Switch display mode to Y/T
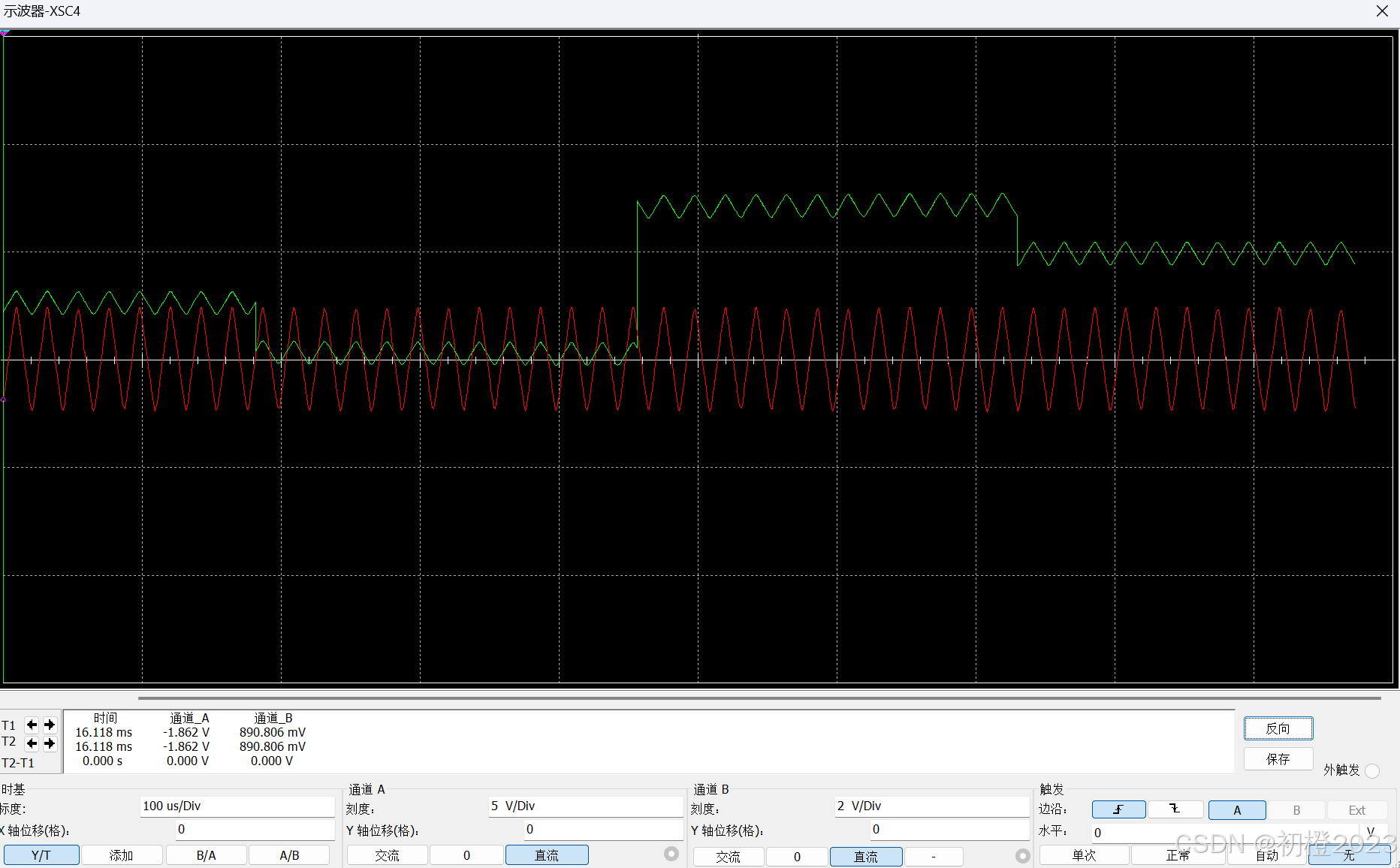Screen dimensions: 1400x868 click(x=41, y=855)
